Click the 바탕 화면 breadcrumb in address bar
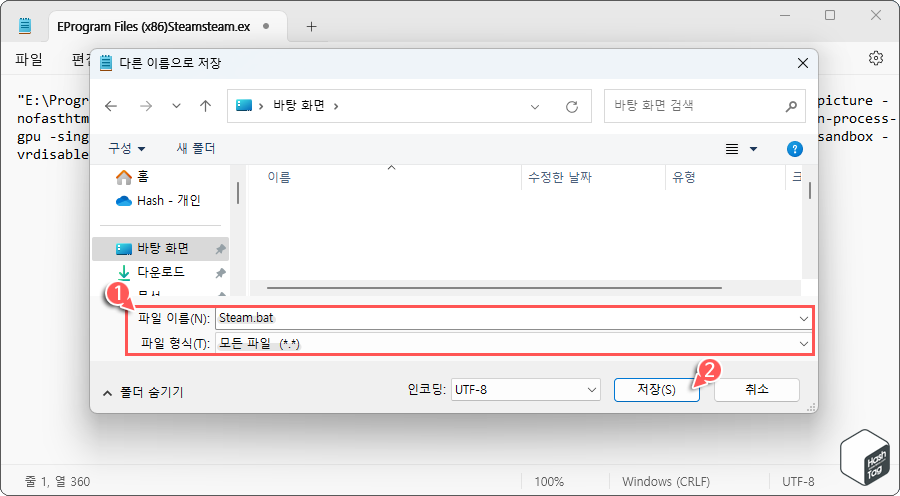 click(x=298, y=106)
